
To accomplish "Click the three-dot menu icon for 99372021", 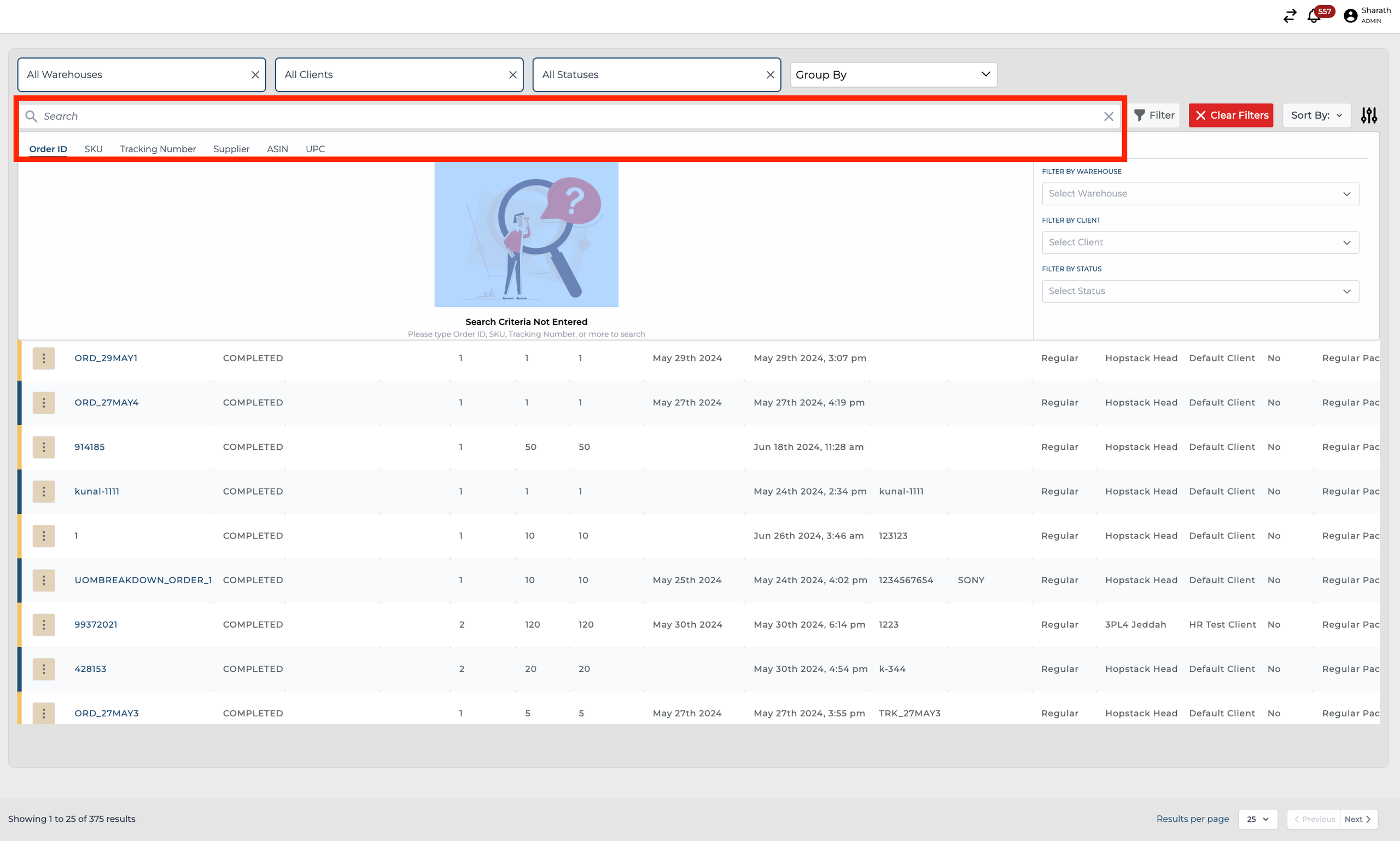I will 44,624.
